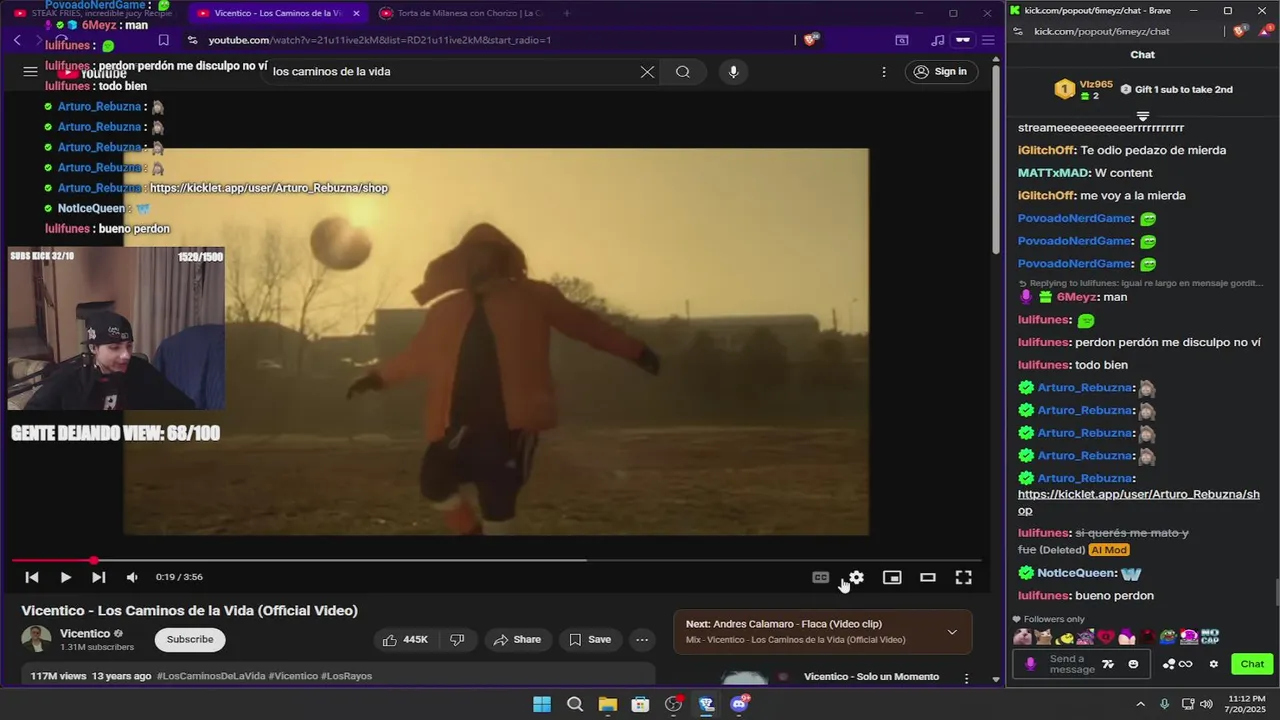1280x720 pixels.
Task: Like the video with 445K likes
Action: point(405,640)
